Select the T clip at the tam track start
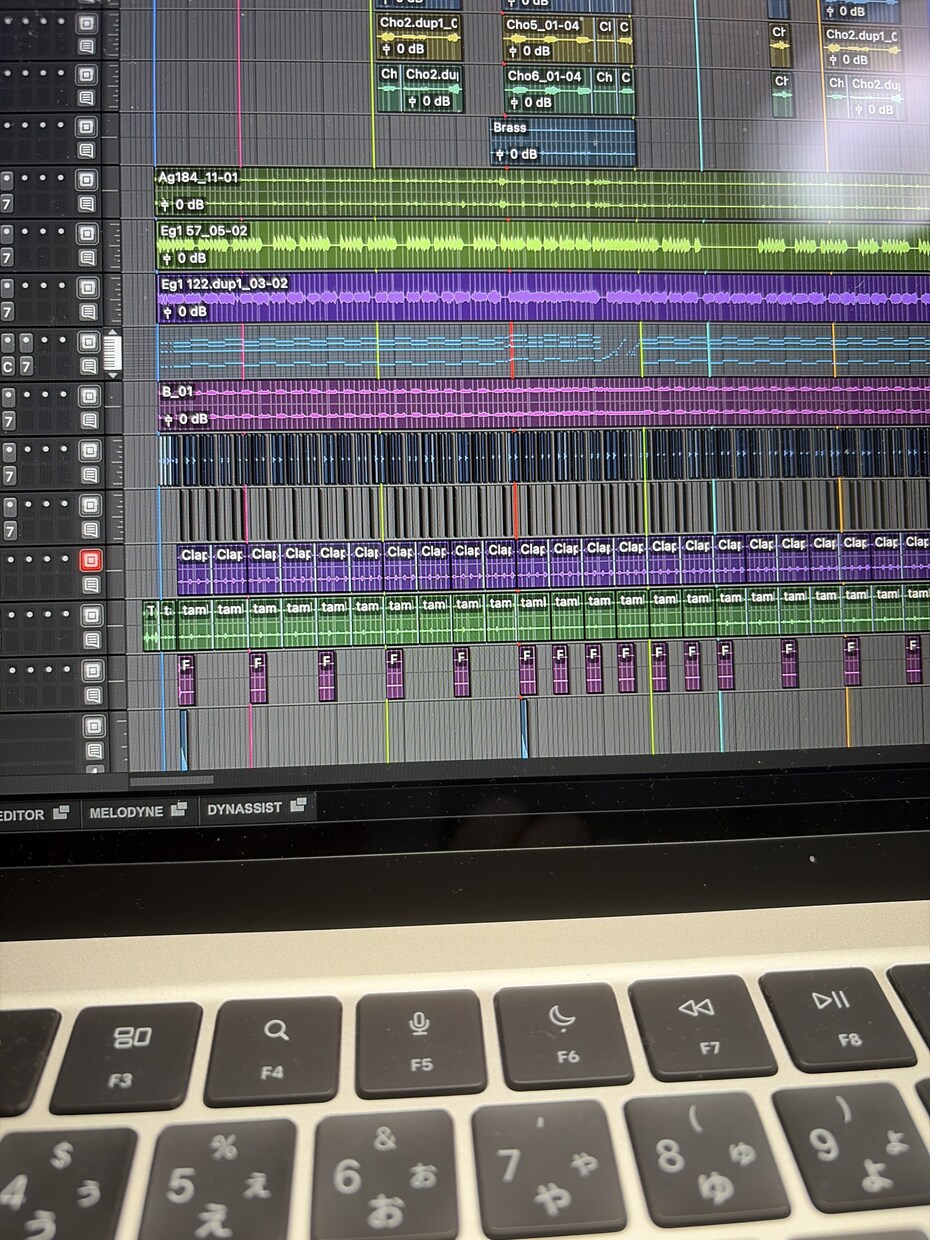930x1240 pixels. (x=151, y=627)
